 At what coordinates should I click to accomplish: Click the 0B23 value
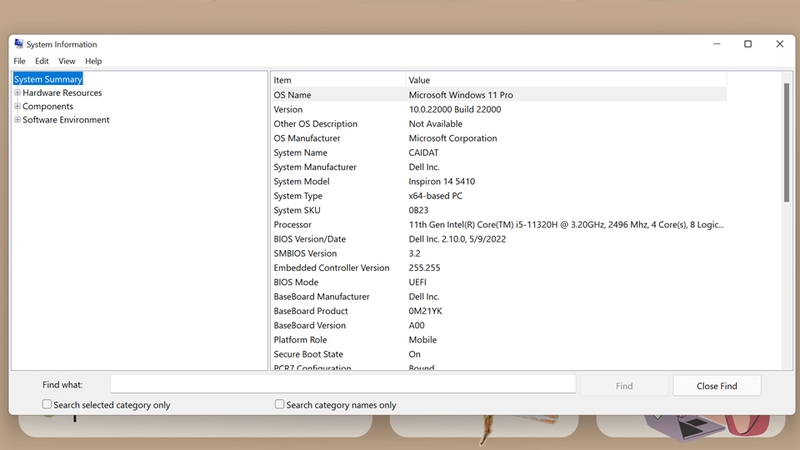[x=418, y=210]
